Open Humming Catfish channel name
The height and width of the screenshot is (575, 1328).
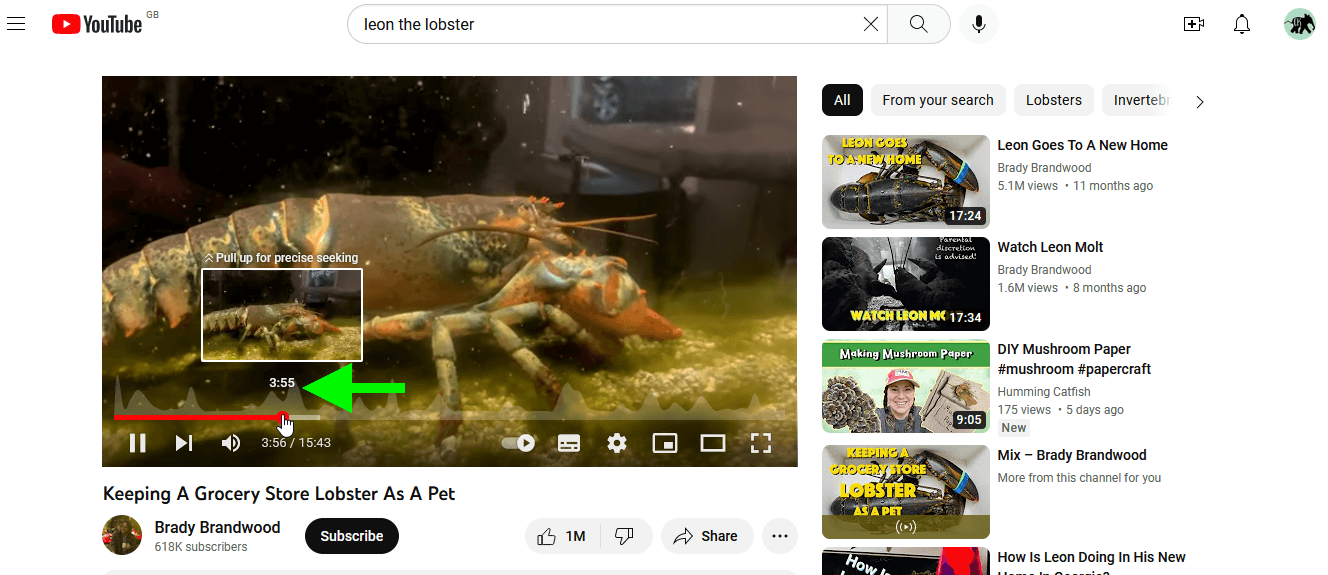pyautogui.click(x=1044, y=392)
